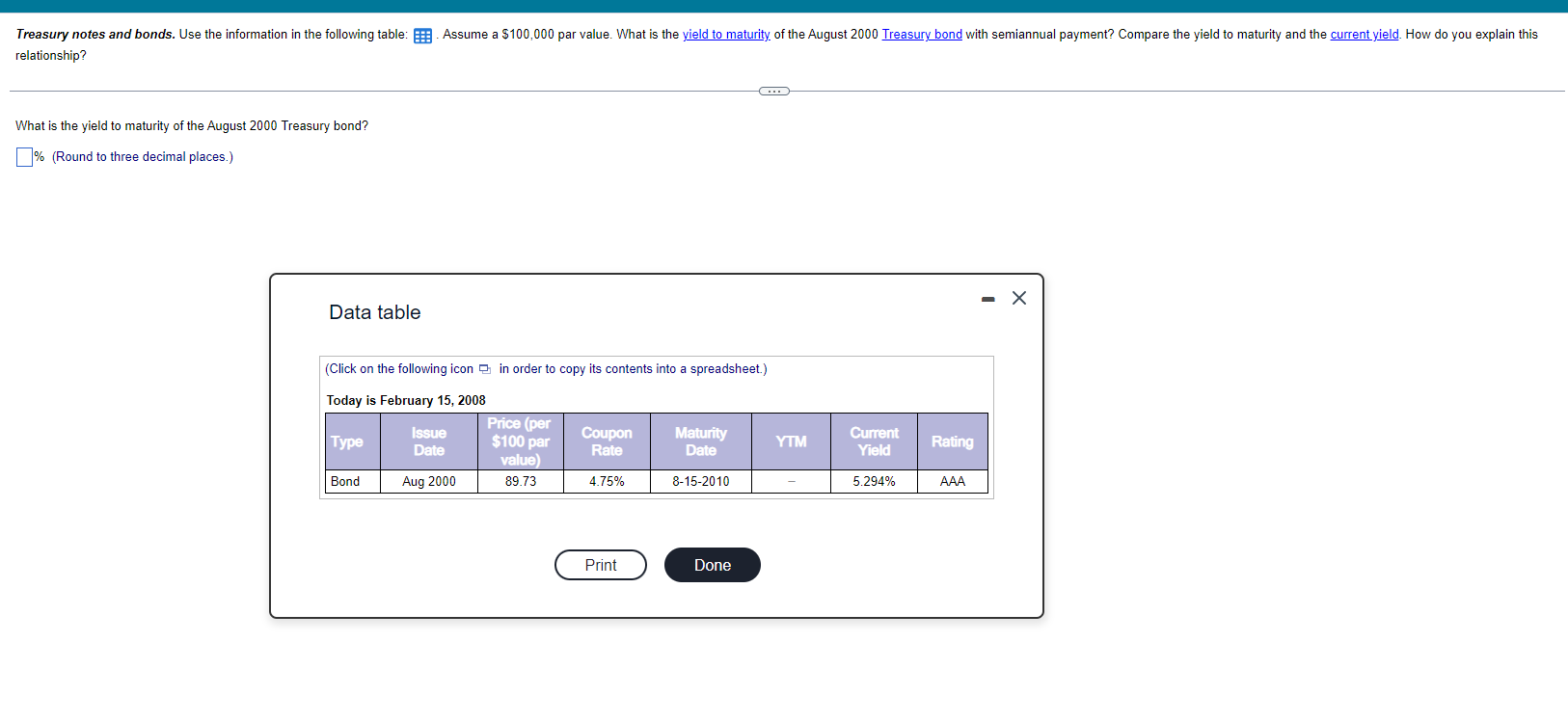The width and height of the screenshot is (1568, 722).
Task: Select the 'Issue Date' column header
Action: click(429, 441)
